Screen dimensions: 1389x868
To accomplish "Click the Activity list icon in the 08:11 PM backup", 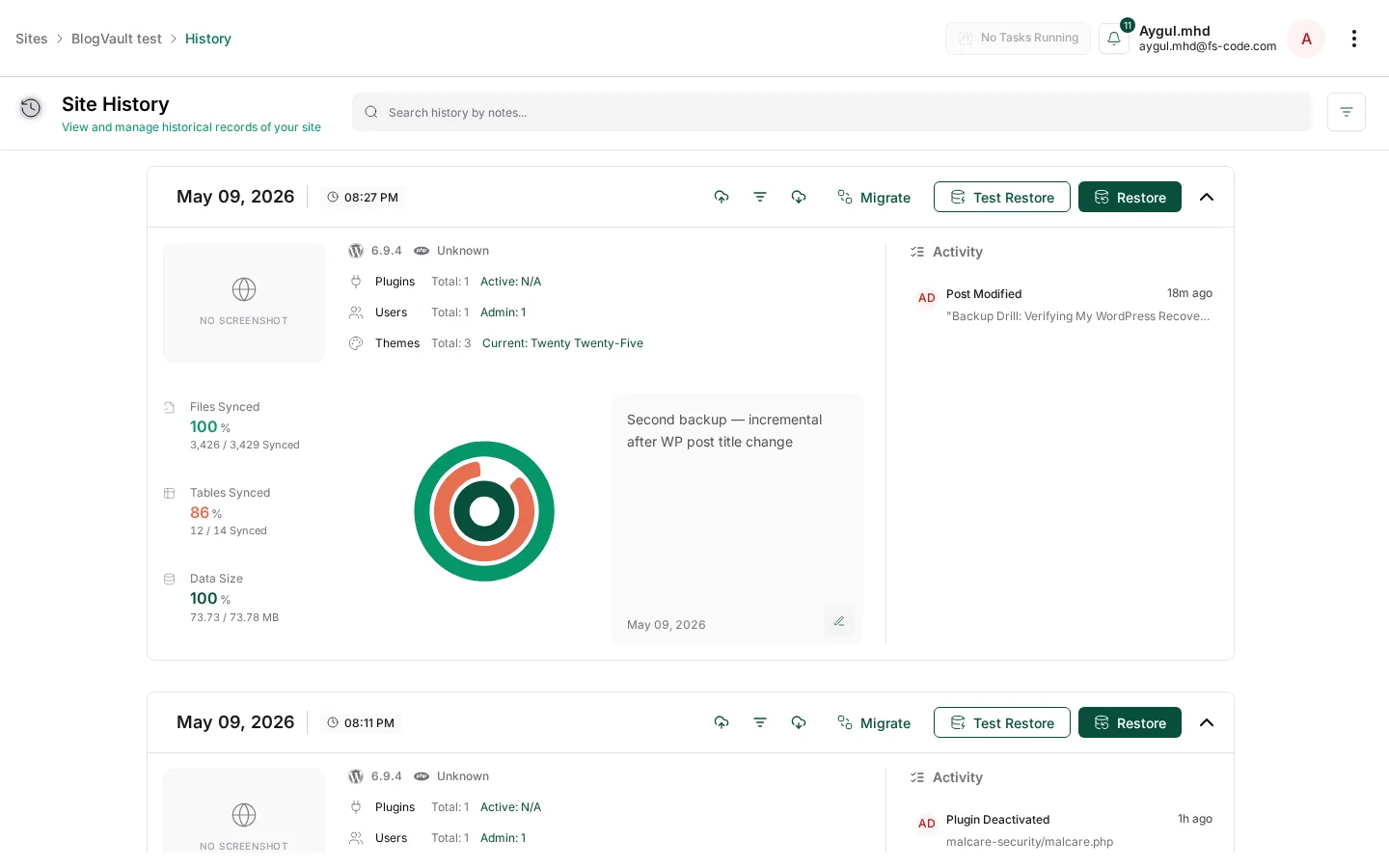I will pos(917,777).
